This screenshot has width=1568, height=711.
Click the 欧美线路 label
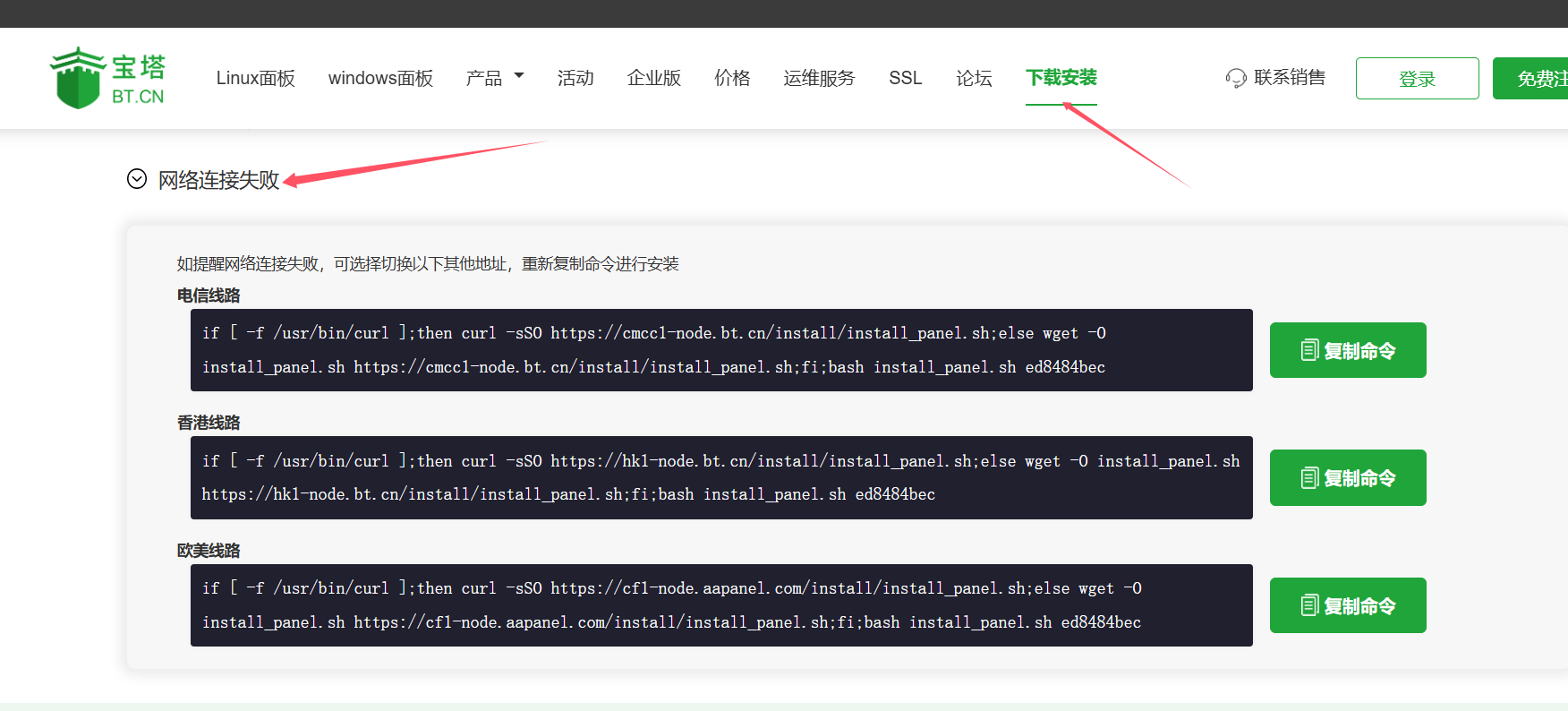coord(209,551)
